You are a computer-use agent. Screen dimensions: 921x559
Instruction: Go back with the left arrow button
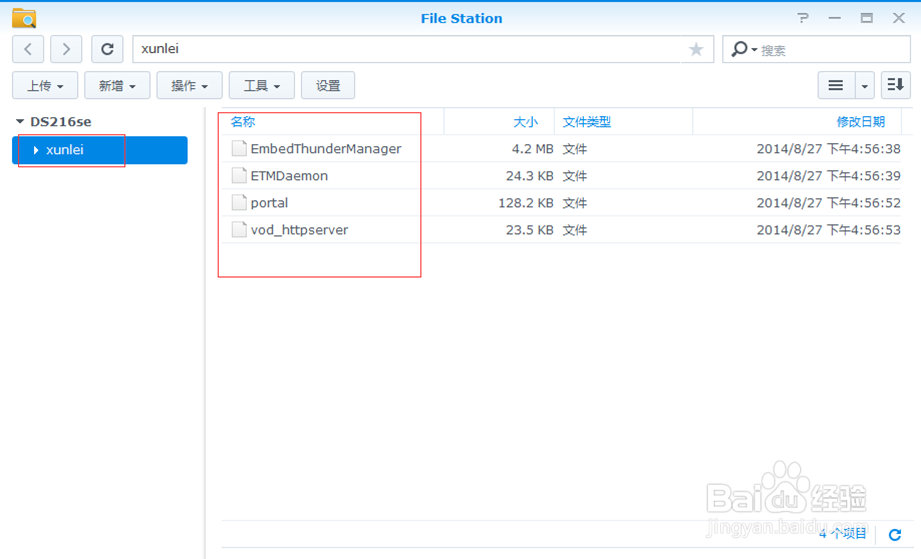point(28,49)
